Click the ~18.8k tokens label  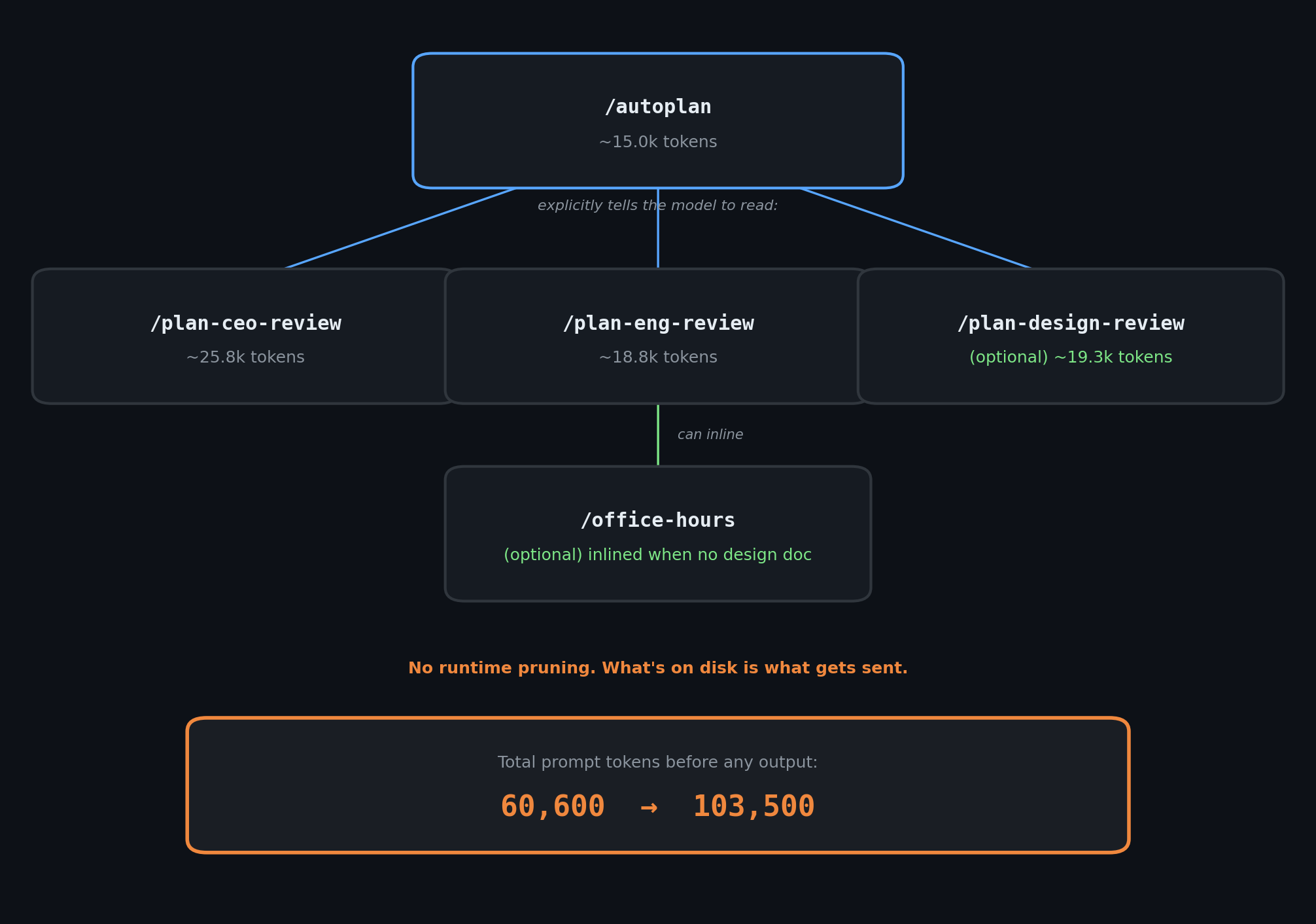(657, 358)
